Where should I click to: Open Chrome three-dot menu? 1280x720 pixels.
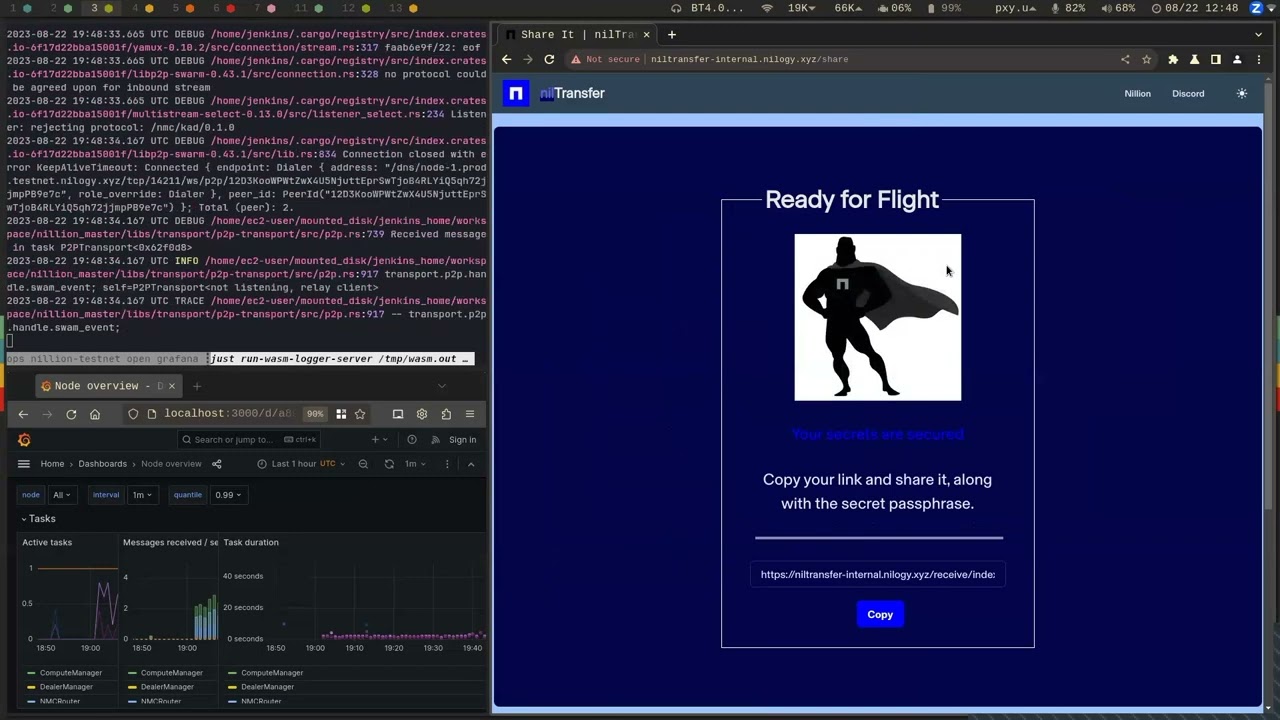pos(1259,59)
